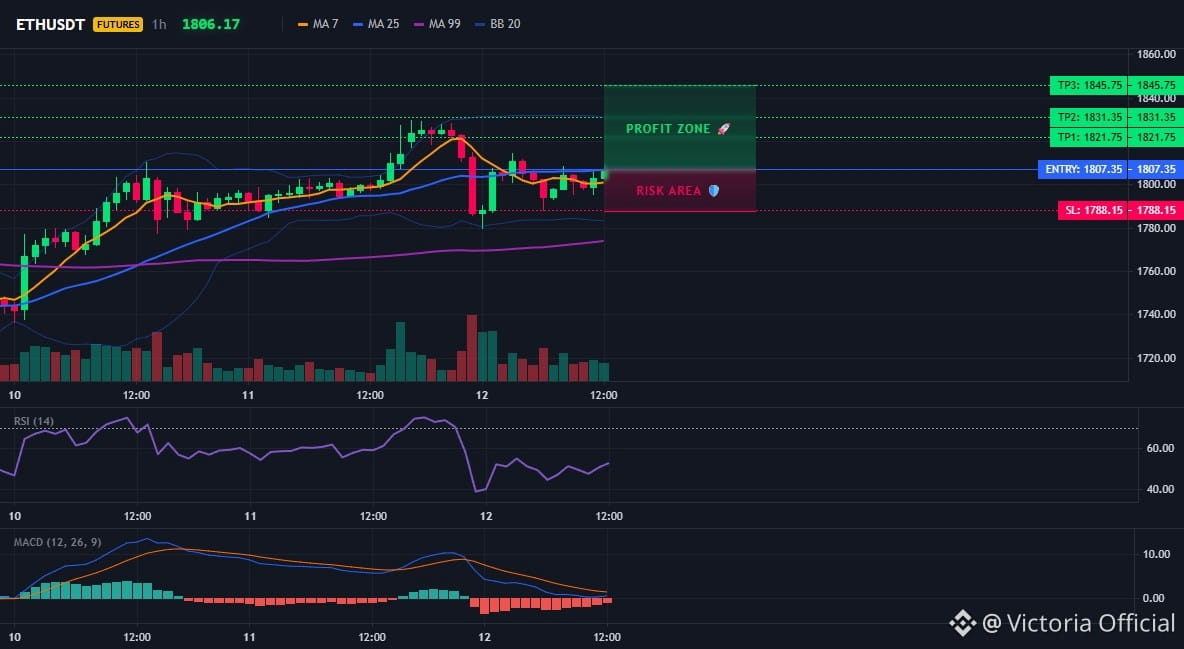Click the 1800.00 price axis value

pyautogui.click(x=1157, y=184)
